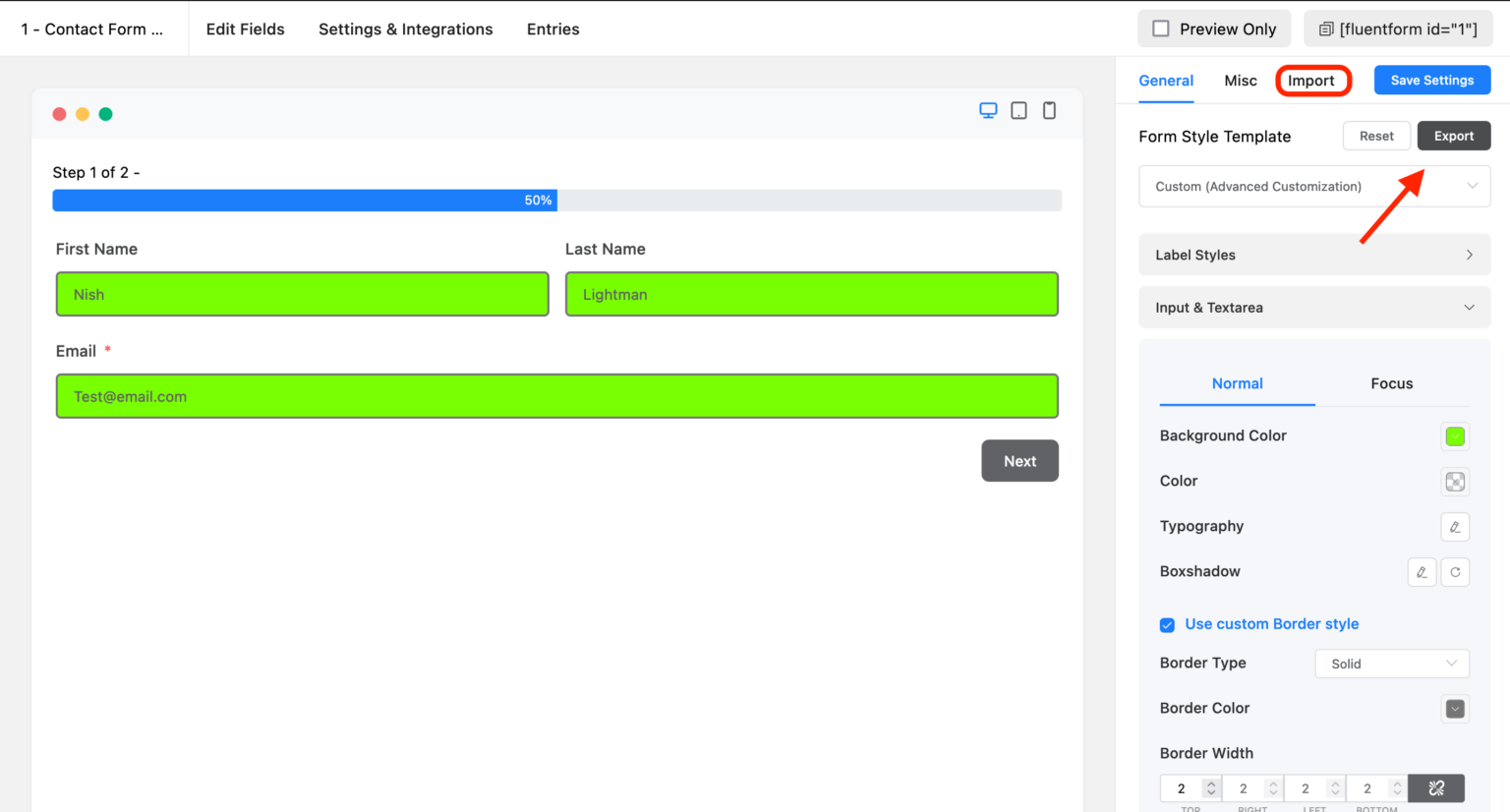Open the Background Color green swatch
The height and width of the screenshot is (812, 1510).
1455,435
